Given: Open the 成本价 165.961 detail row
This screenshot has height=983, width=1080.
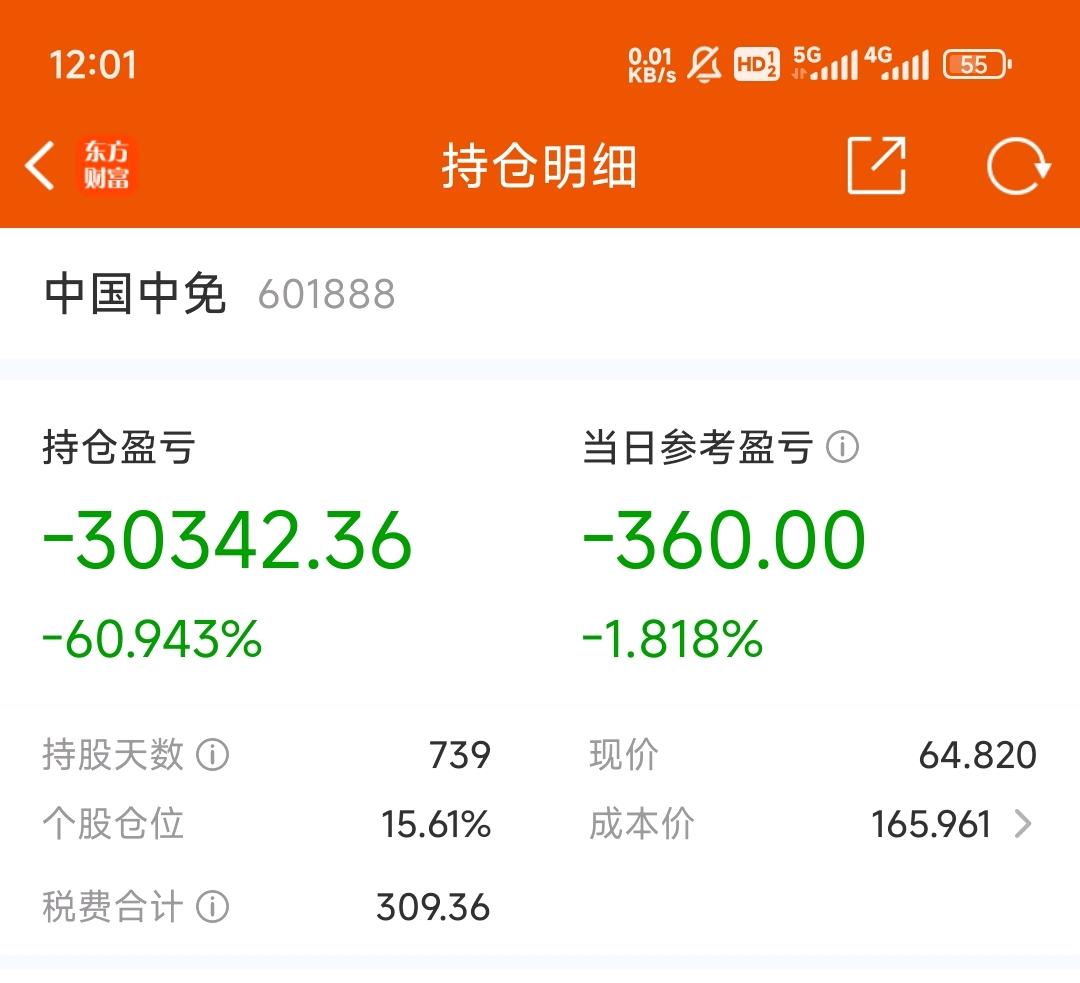Looking at the screenshot, I should (931, 825).
